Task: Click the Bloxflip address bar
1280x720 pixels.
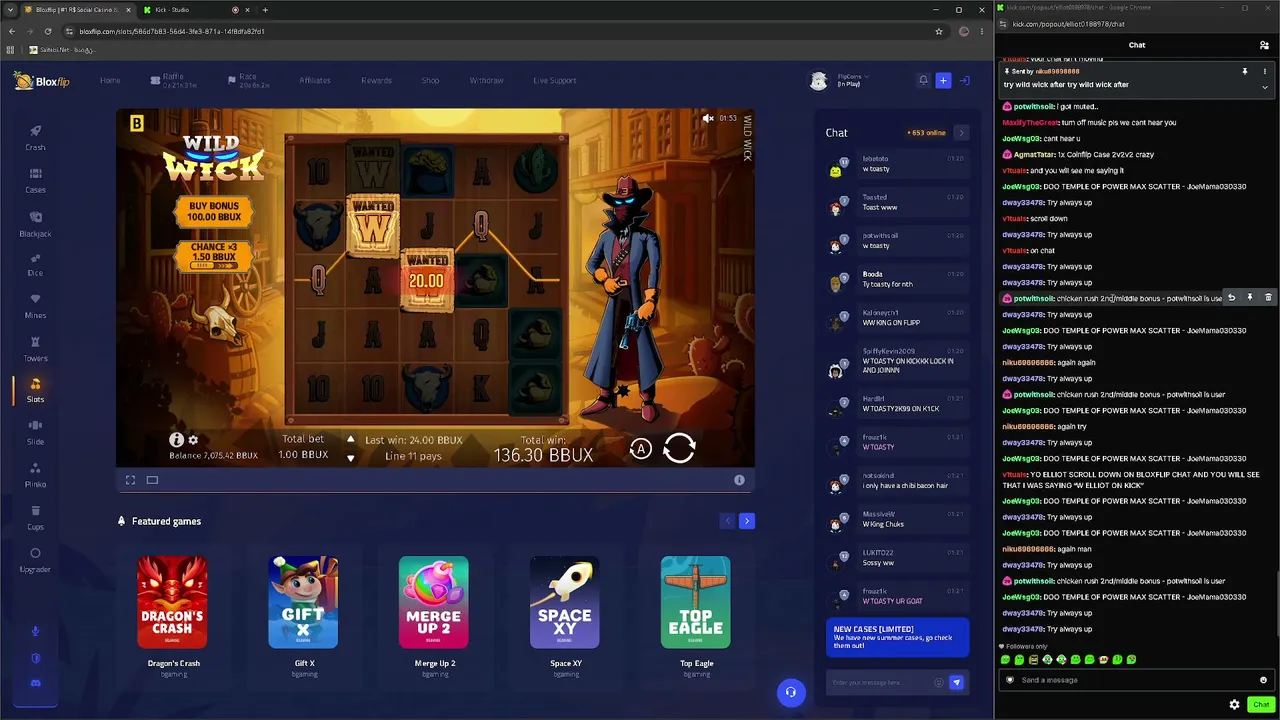Action: pyautogui.click(x=500, y=31)
